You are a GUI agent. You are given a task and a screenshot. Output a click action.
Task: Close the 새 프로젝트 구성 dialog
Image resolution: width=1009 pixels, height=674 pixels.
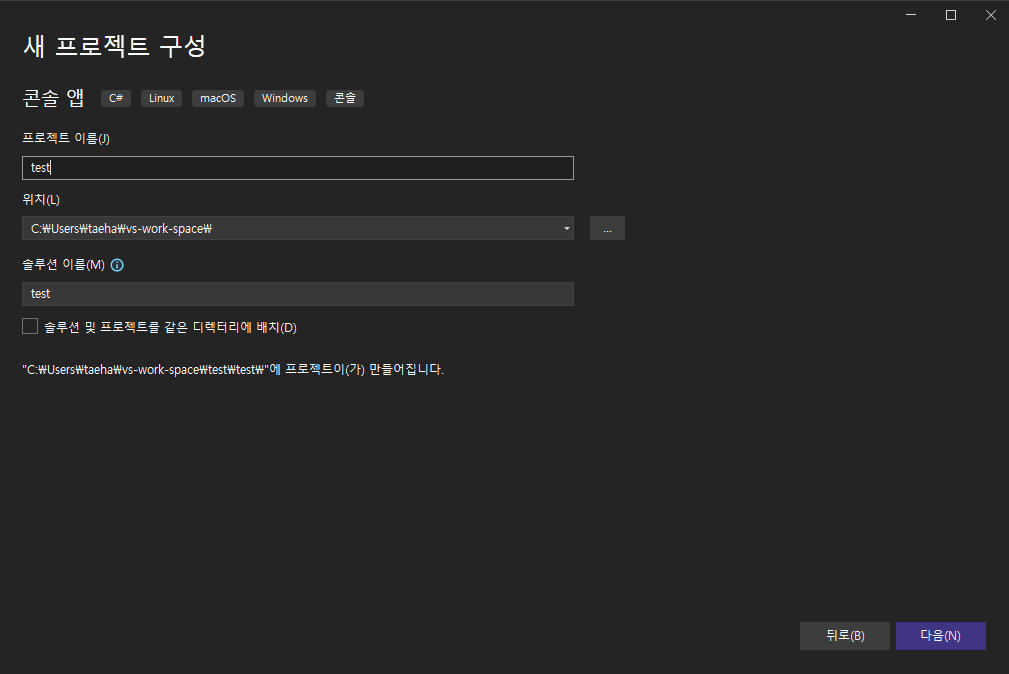coord(989,15)
